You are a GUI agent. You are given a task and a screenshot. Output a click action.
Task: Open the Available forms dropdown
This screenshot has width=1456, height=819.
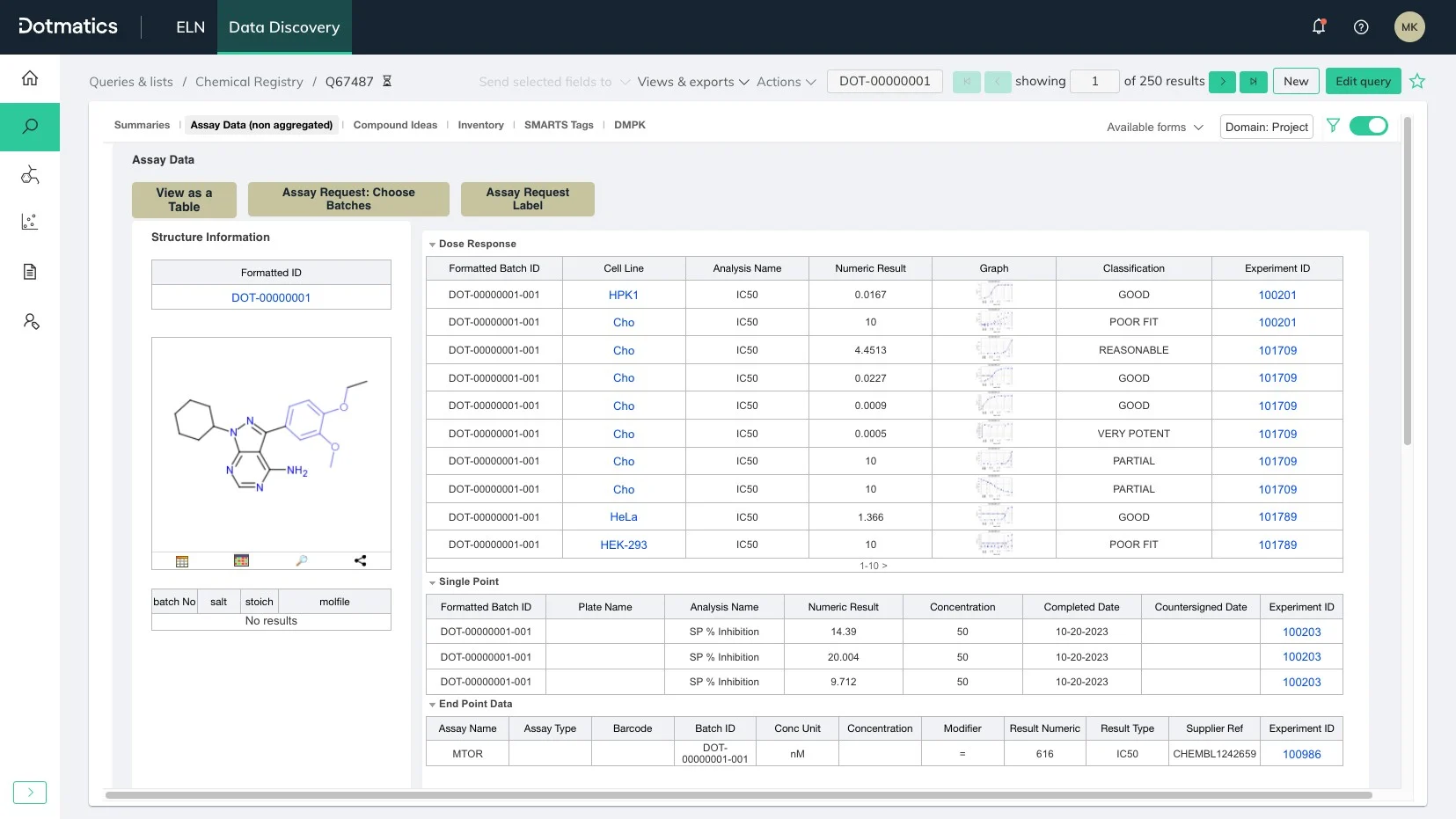[x=1153, y=128]
